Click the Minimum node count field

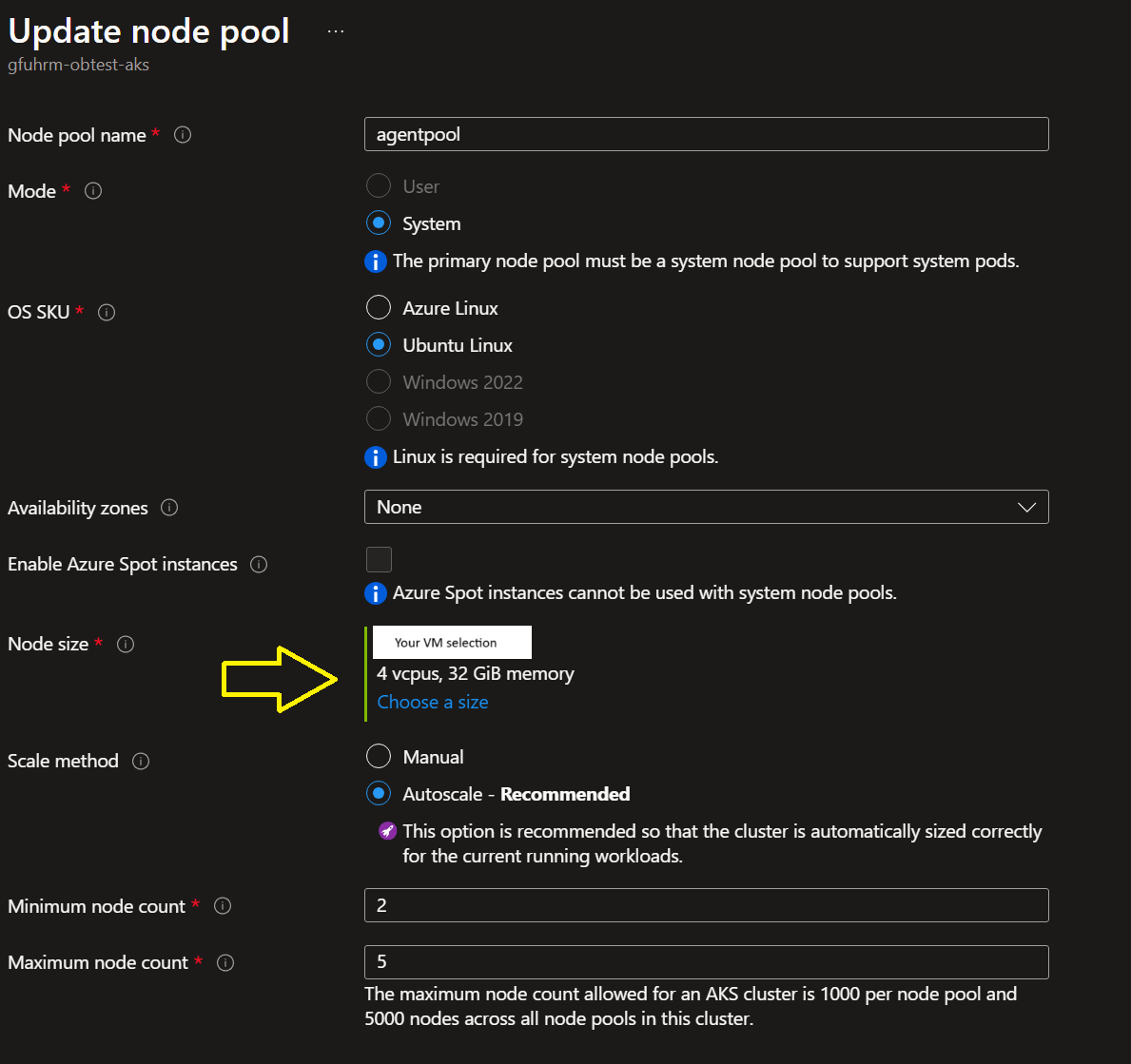click(x=706, y=905)
